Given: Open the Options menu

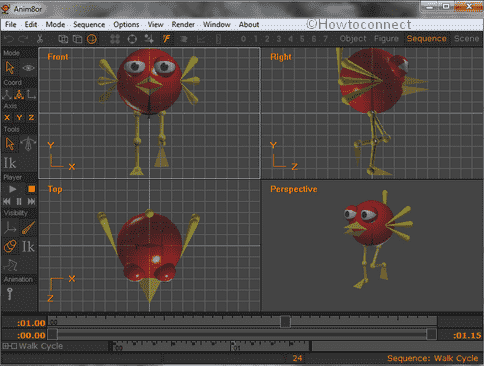Looking at the screenshot, I should pyautogui.click(x=126, y=24).
